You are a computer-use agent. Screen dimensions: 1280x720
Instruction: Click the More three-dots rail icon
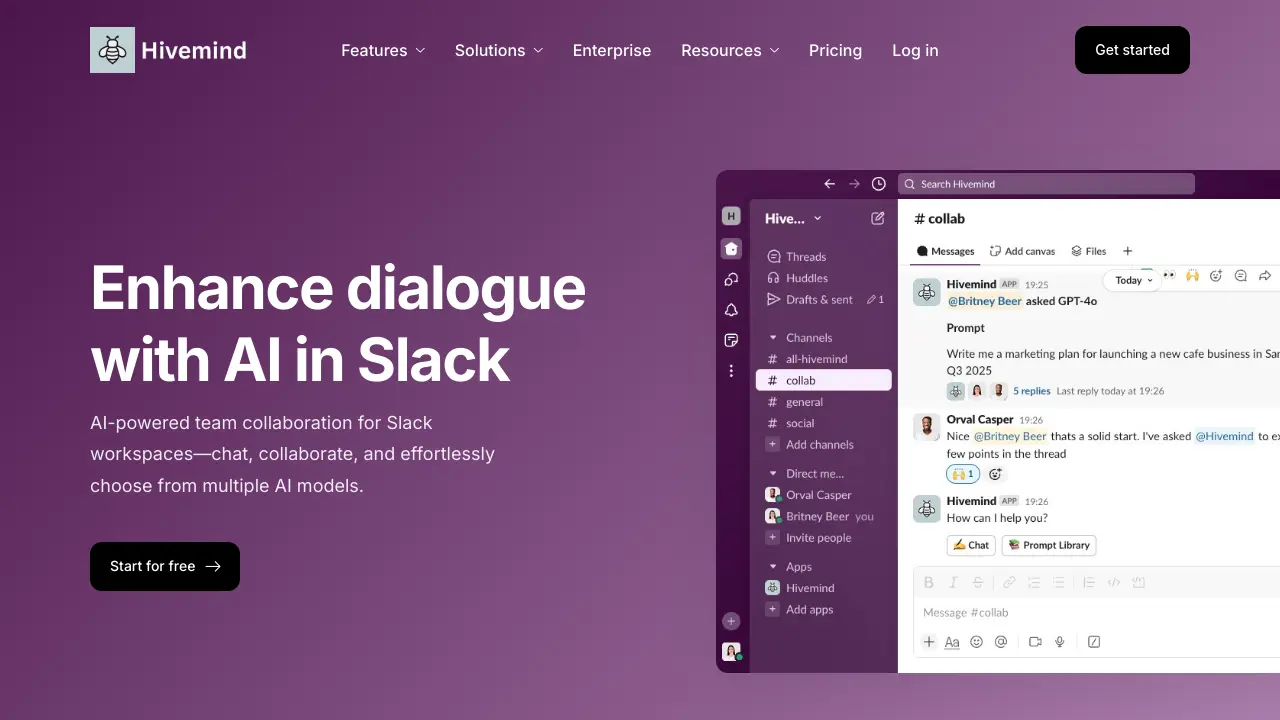click(x=731, y=371)
